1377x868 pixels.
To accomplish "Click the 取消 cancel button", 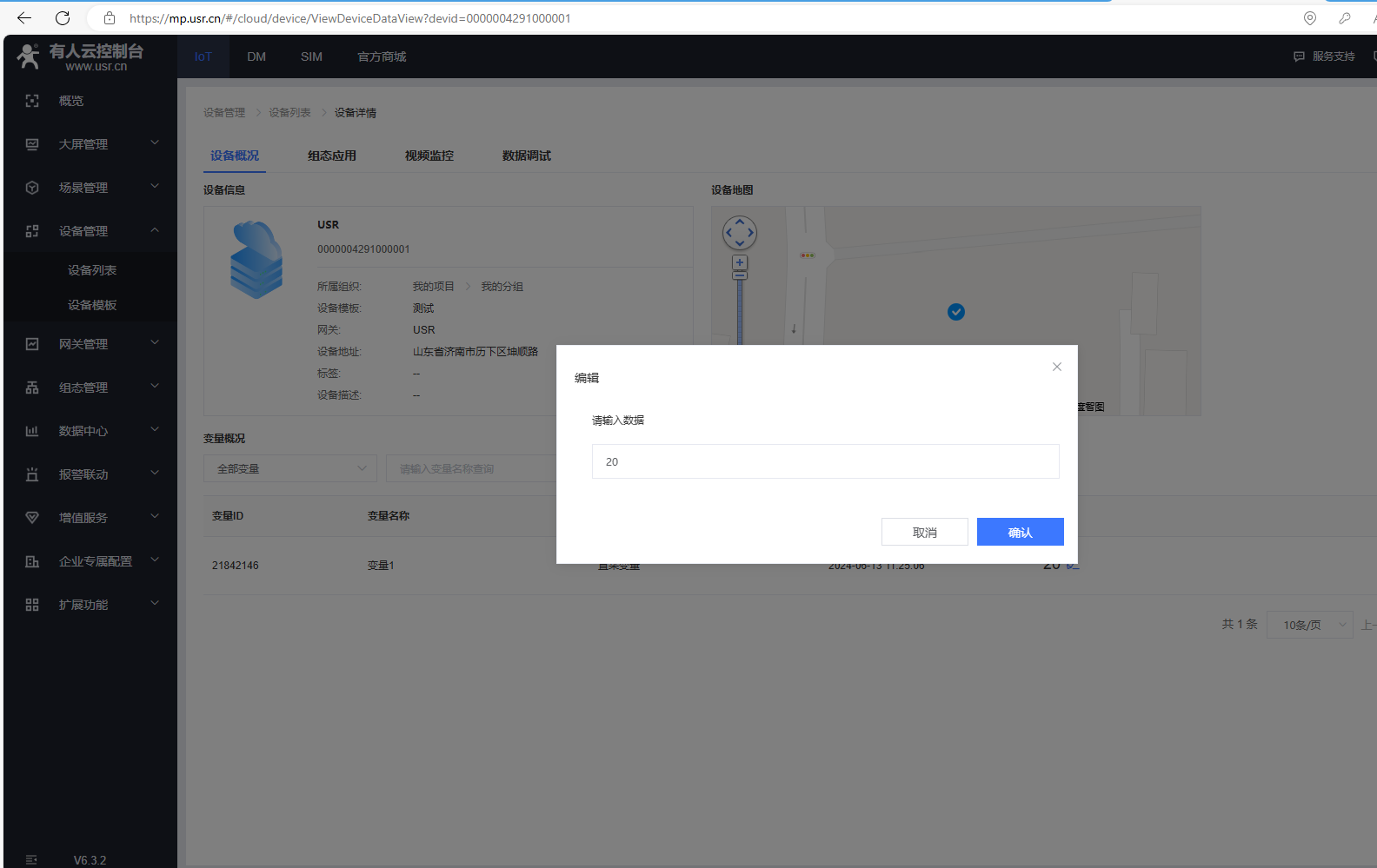I will 924,532.
